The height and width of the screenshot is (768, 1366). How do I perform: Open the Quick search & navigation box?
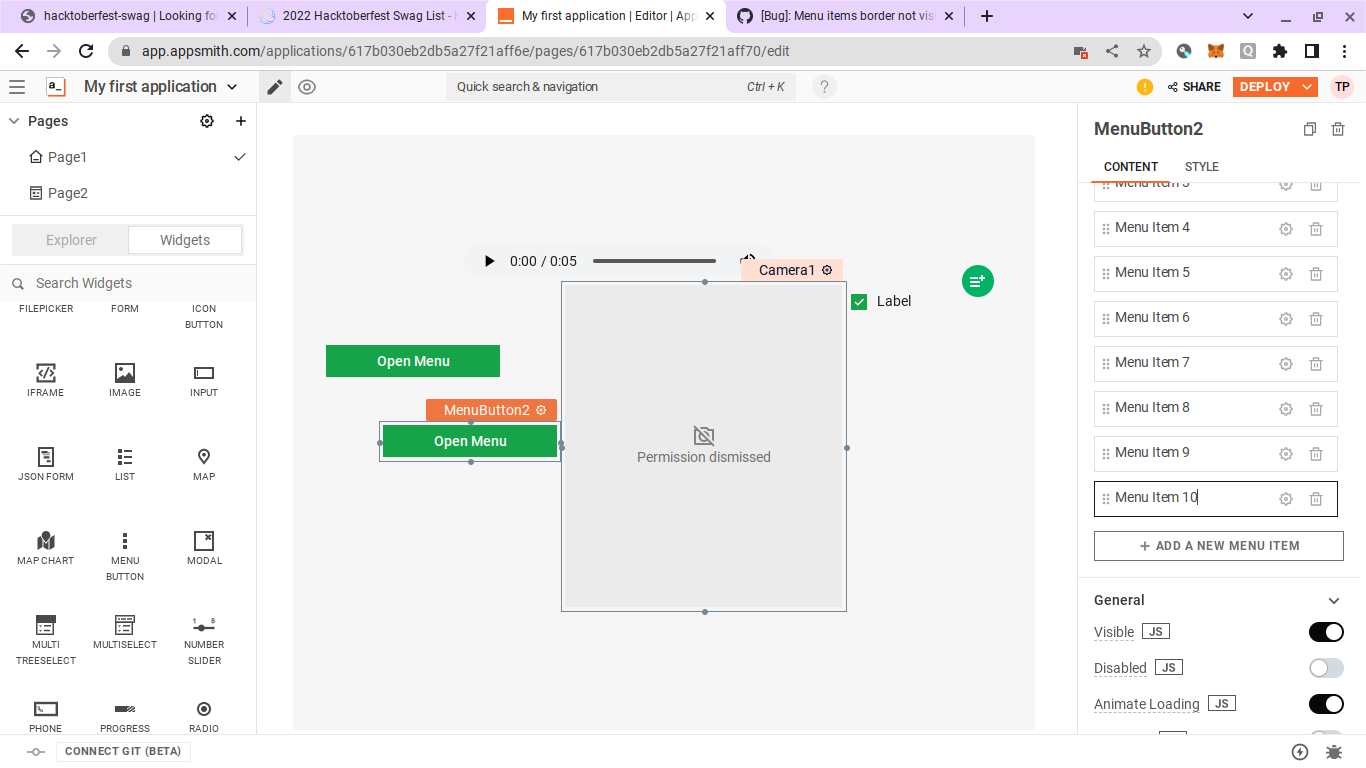(621, 87)
